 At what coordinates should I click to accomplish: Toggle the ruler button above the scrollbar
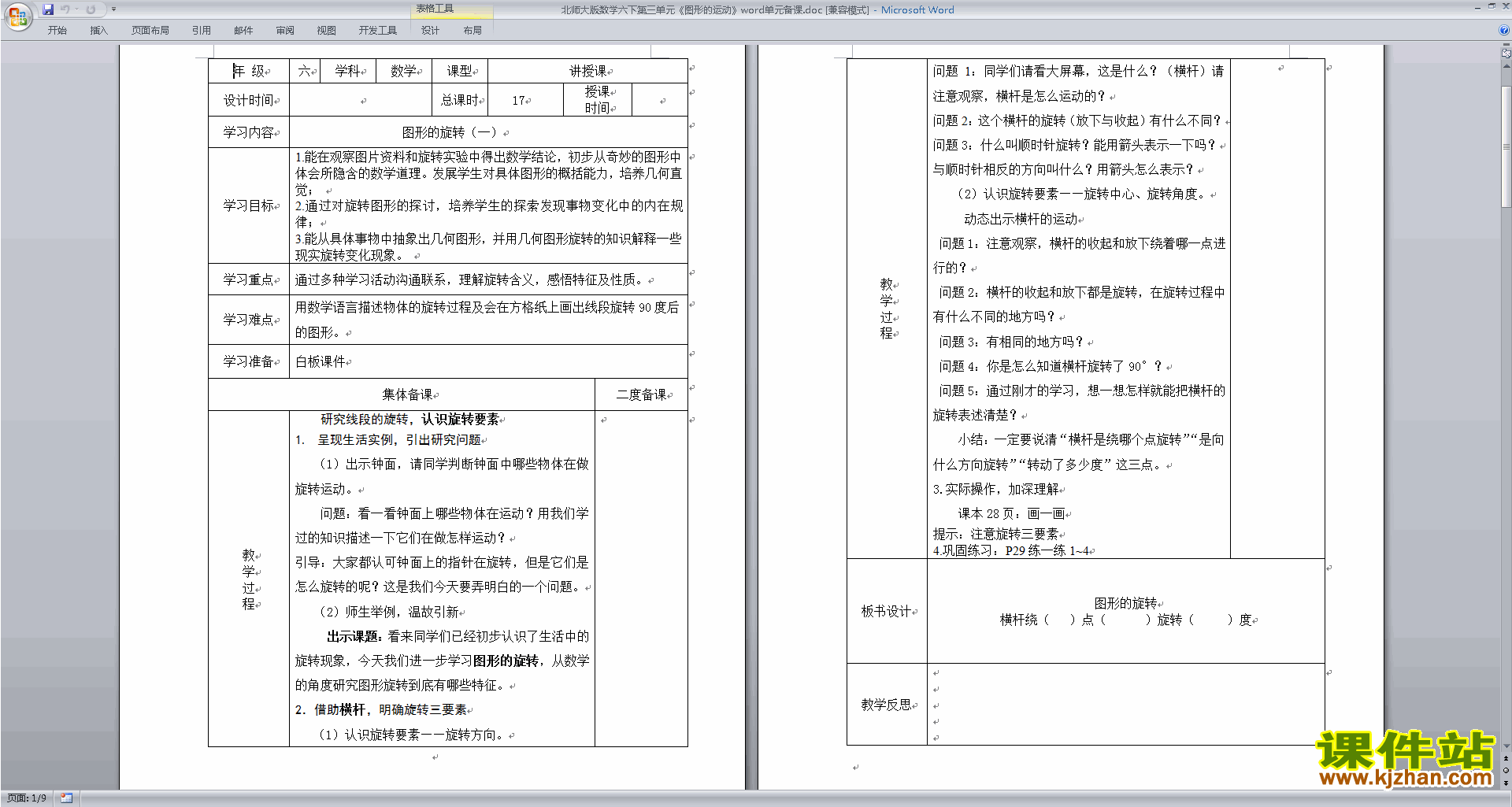coord(1506,54)
